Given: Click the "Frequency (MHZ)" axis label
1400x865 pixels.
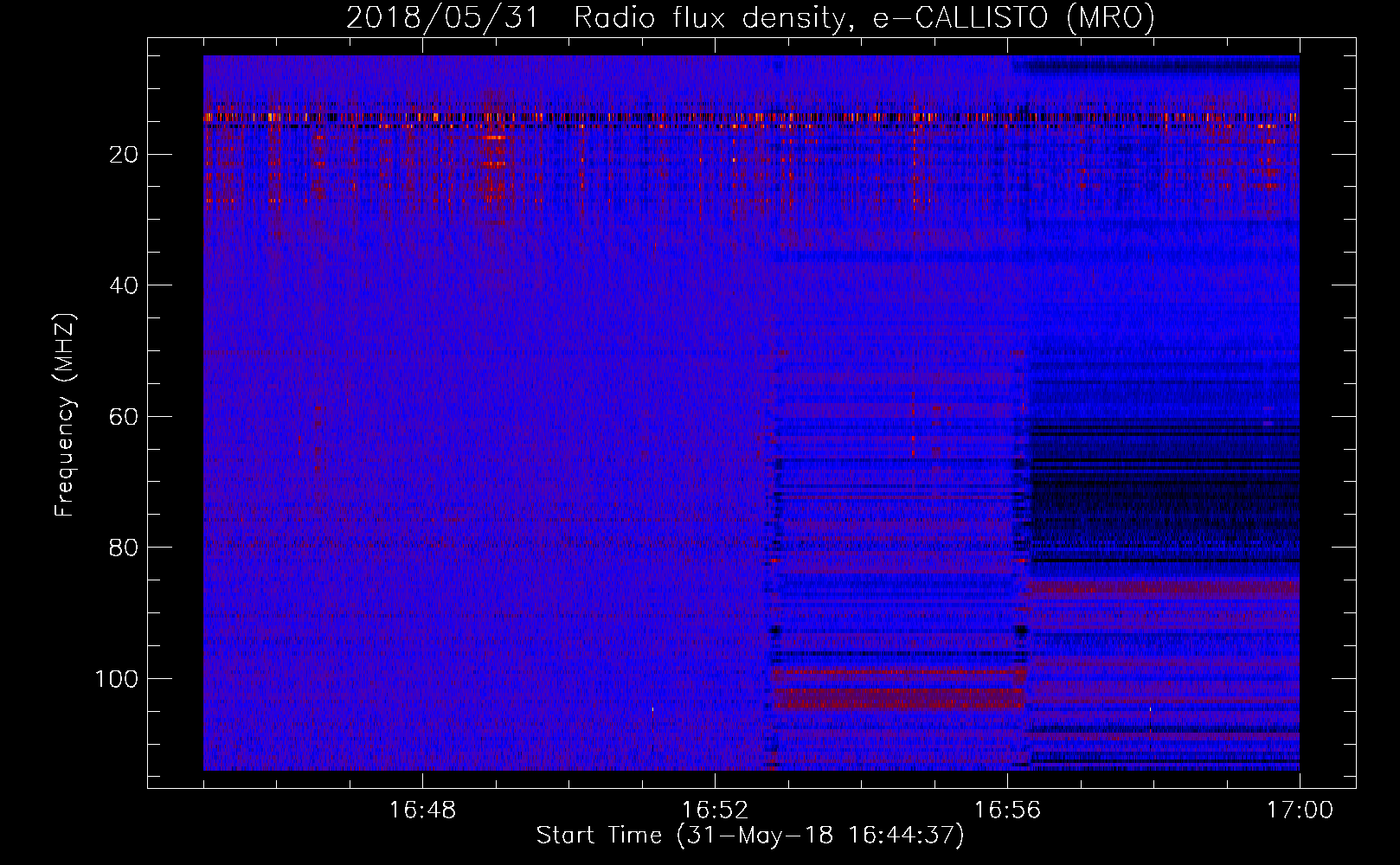Looking at the screenshot, I should tap(65, 415).
